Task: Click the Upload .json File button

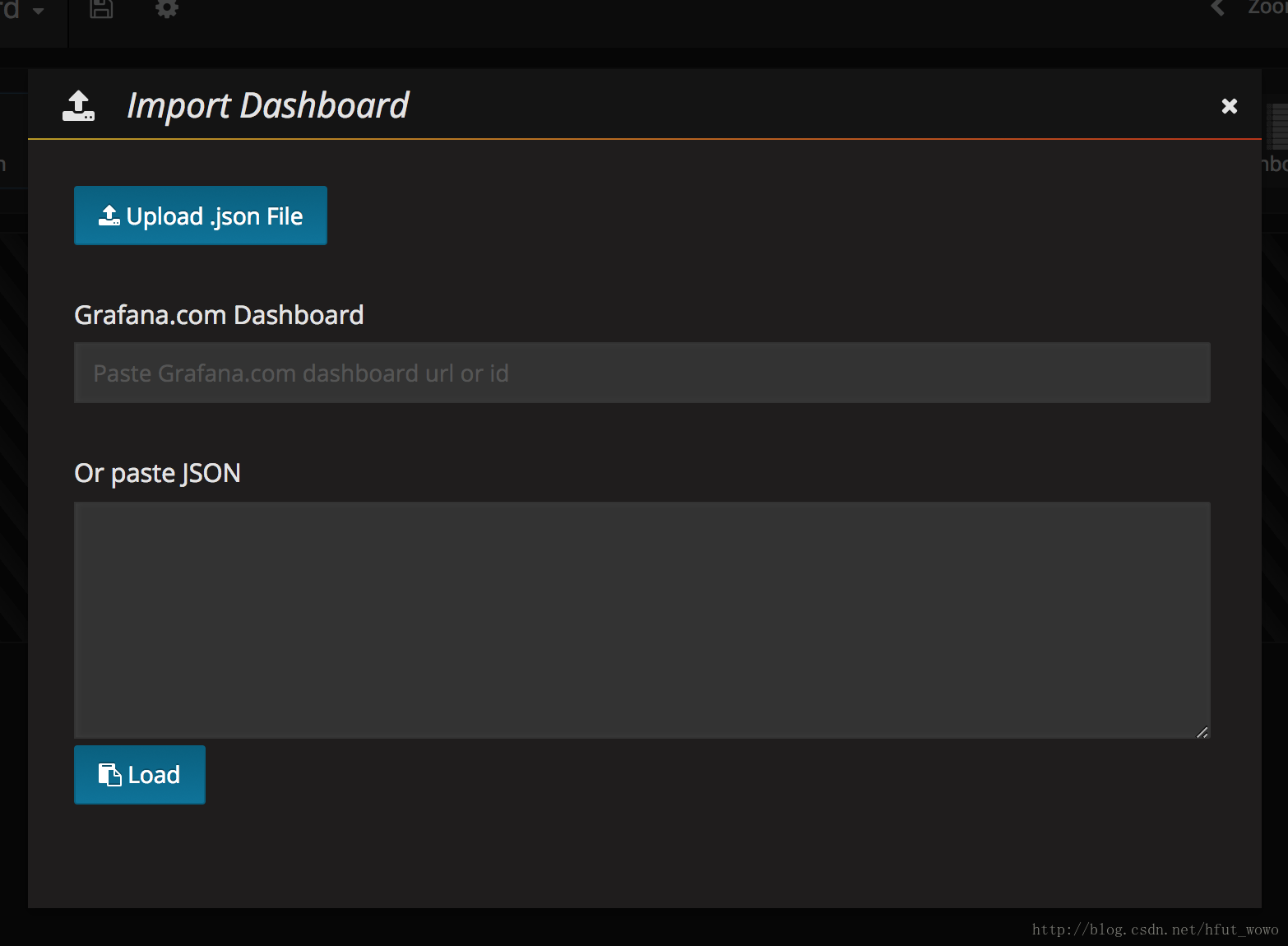Action: [x=201, y=216]
